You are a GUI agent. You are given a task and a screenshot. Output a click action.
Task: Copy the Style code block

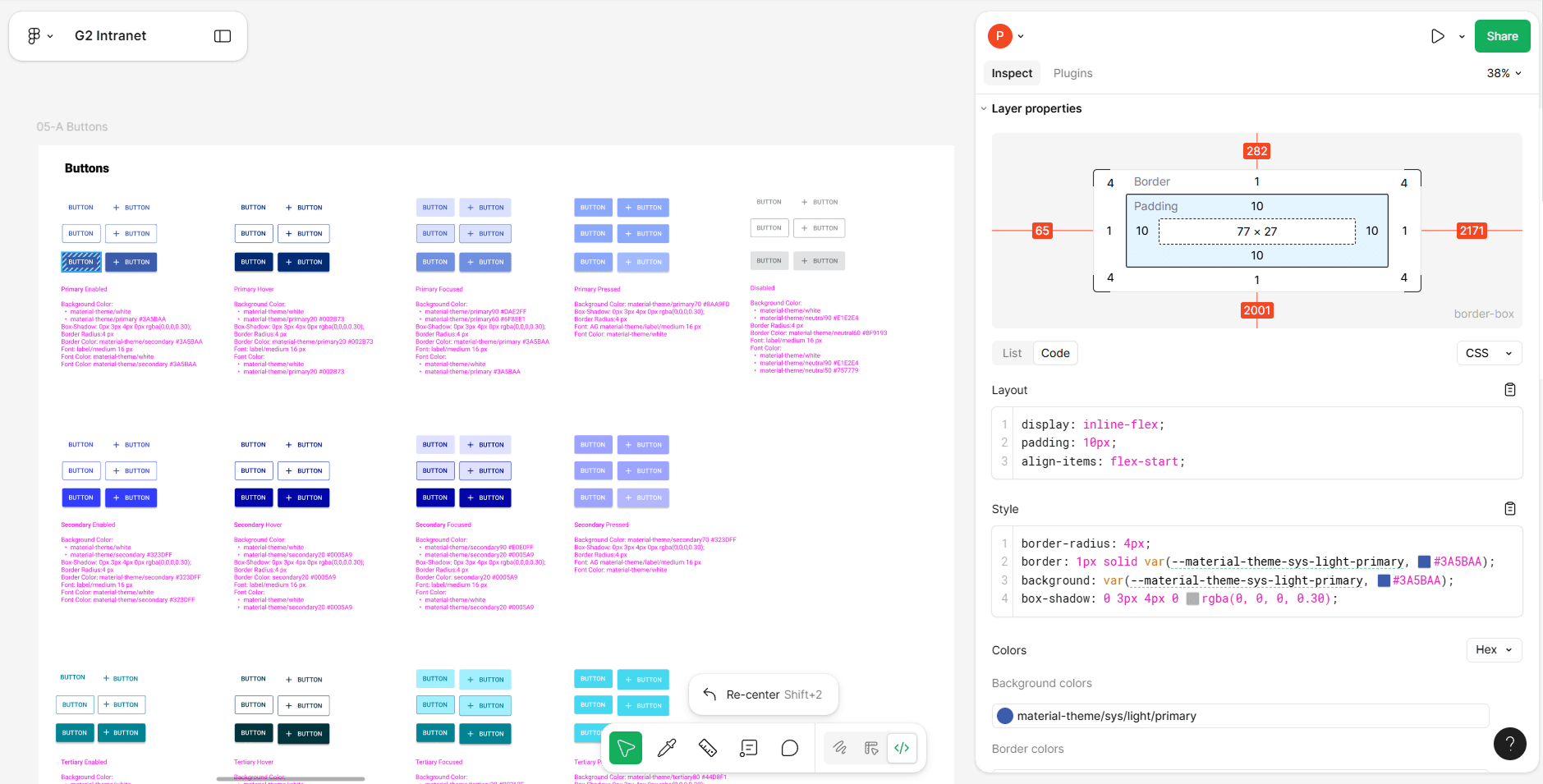click(1509, 509)
